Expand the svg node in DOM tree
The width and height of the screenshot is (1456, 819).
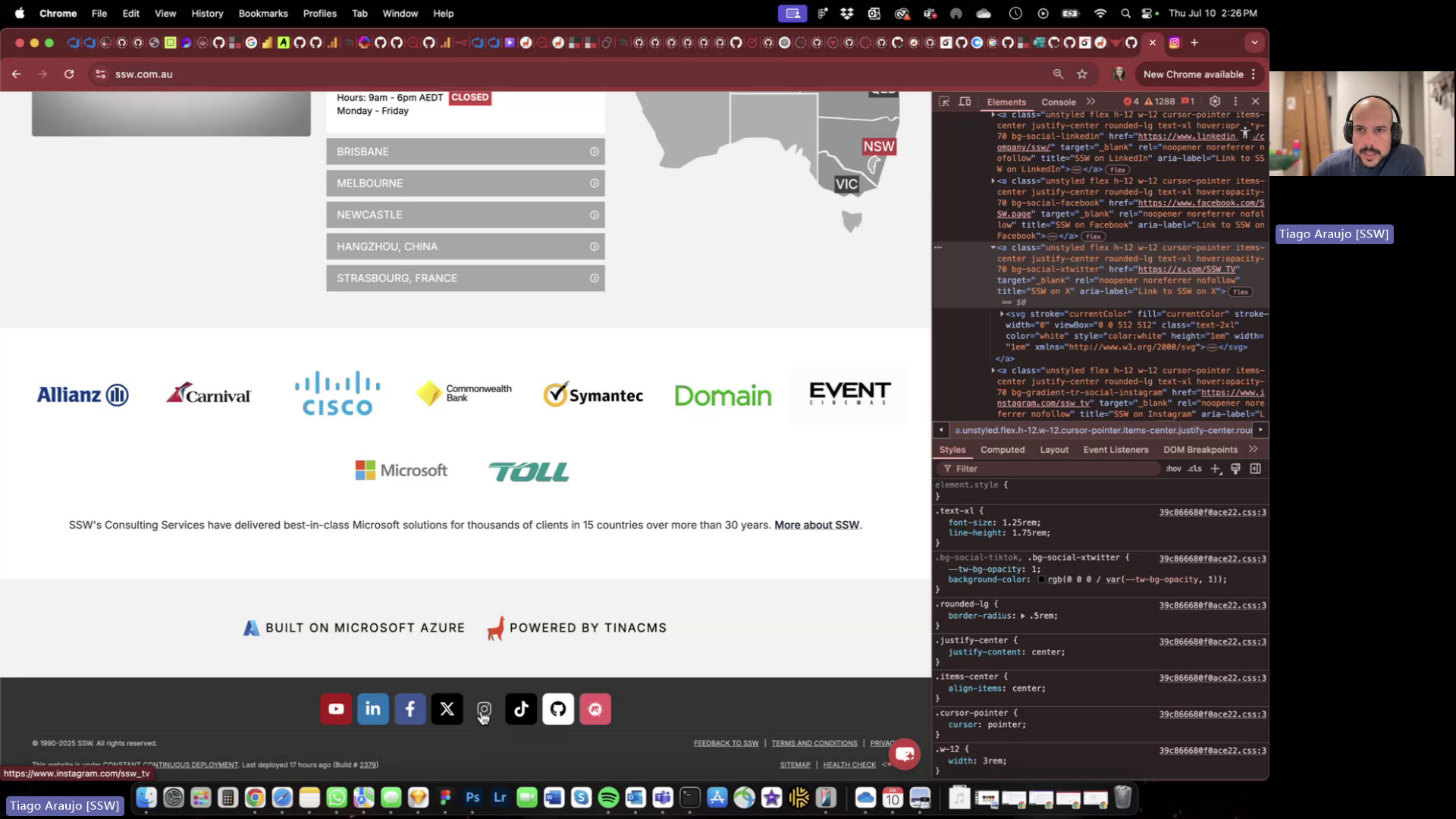pyautogui.click(x=1002, y=314)
